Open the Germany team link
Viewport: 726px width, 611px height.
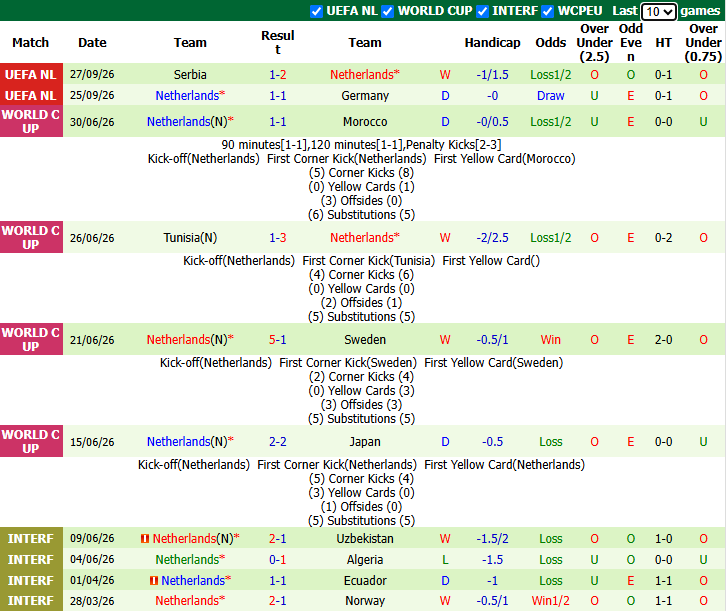[x=365, y=96]
